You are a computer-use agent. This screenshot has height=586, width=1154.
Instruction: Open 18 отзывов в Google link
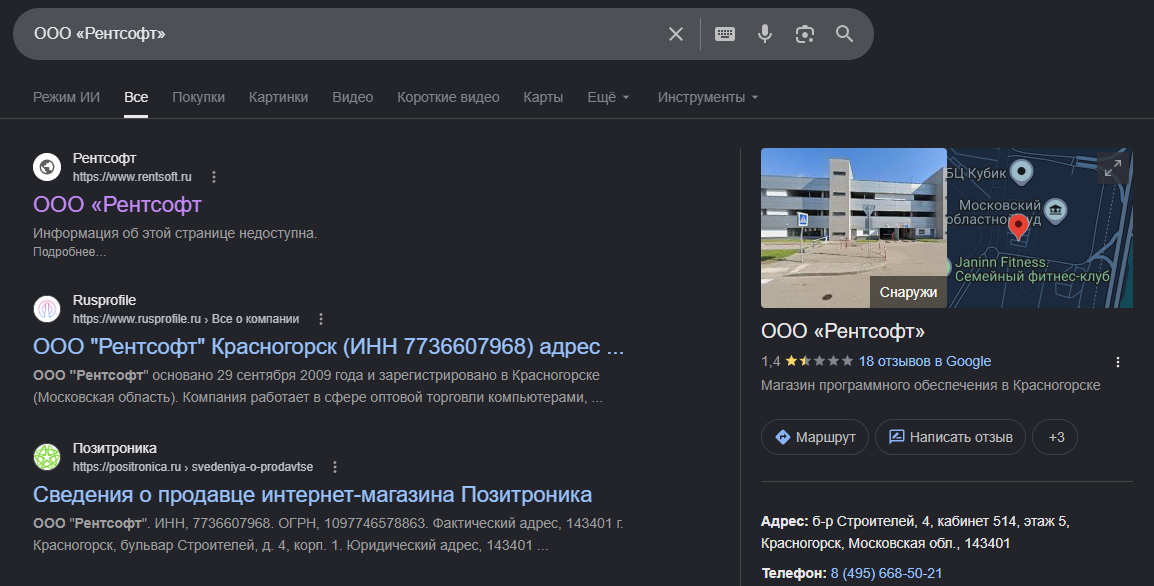coord(924,361)
